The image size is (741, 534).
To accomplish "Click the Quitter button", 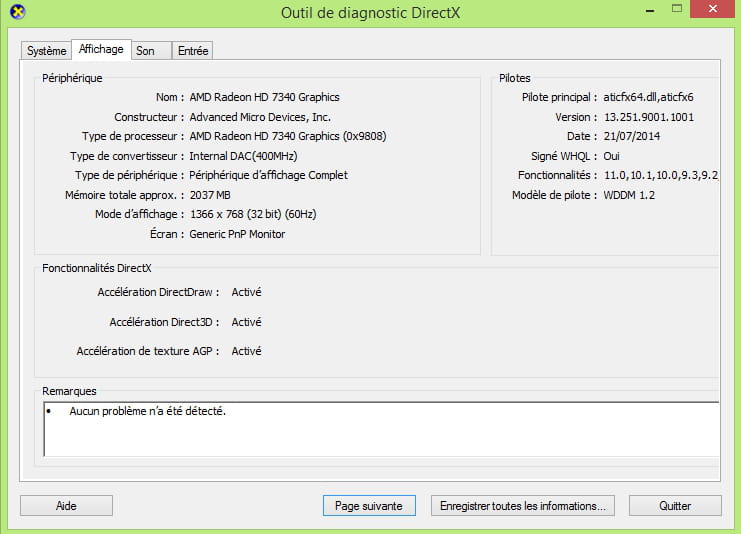I will coord(675,506).
